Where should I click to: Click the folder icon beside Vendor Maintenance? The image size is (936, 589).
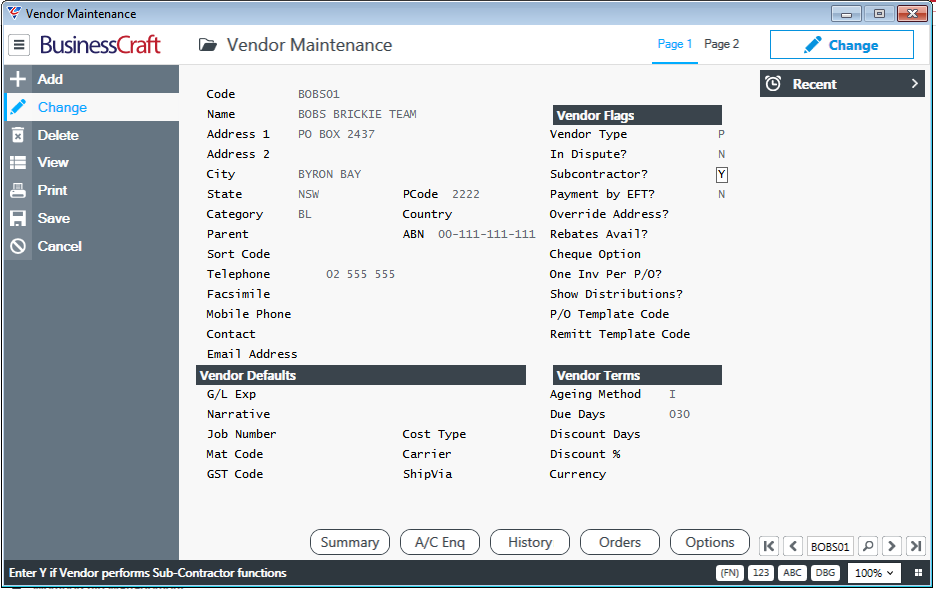208,45
